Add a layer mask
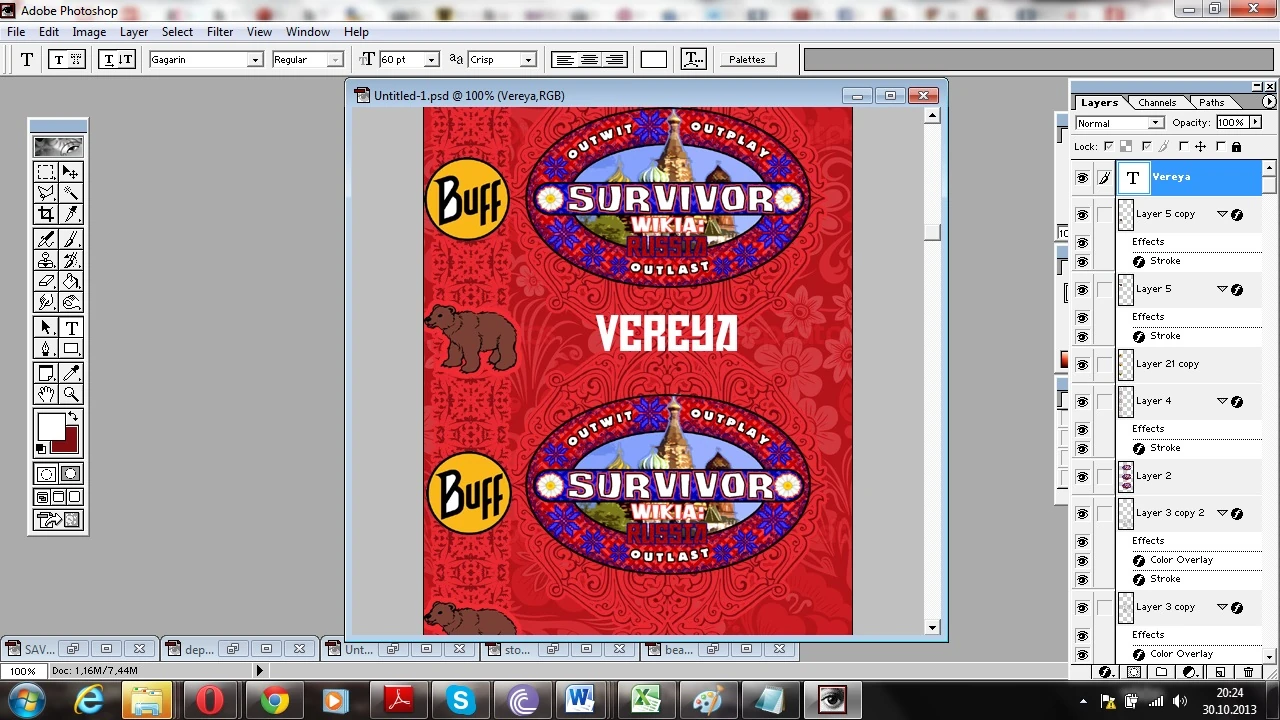This screenshot has width=1280, height=720. click(x=1134, y=672)
